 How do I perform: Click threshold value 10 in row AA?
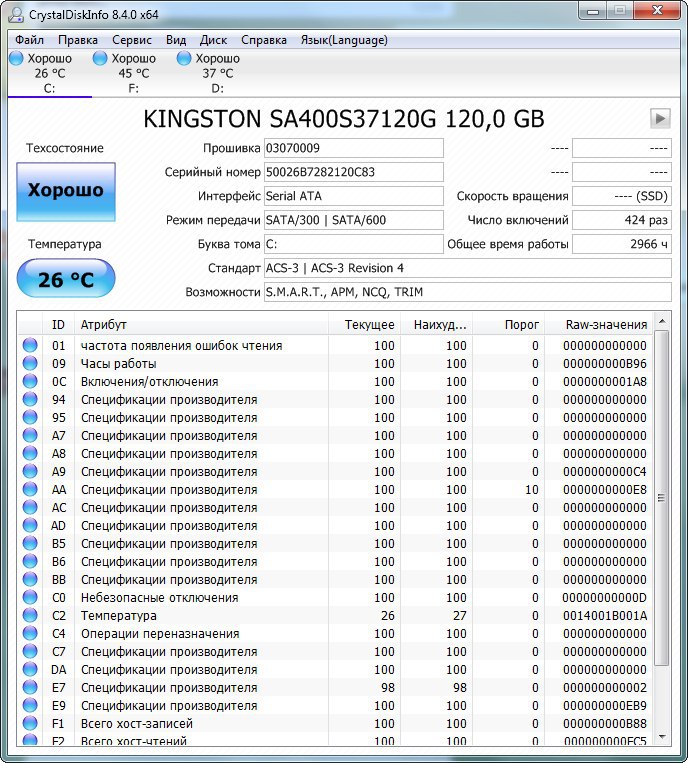pyautogui.click(x=532, y=490)
